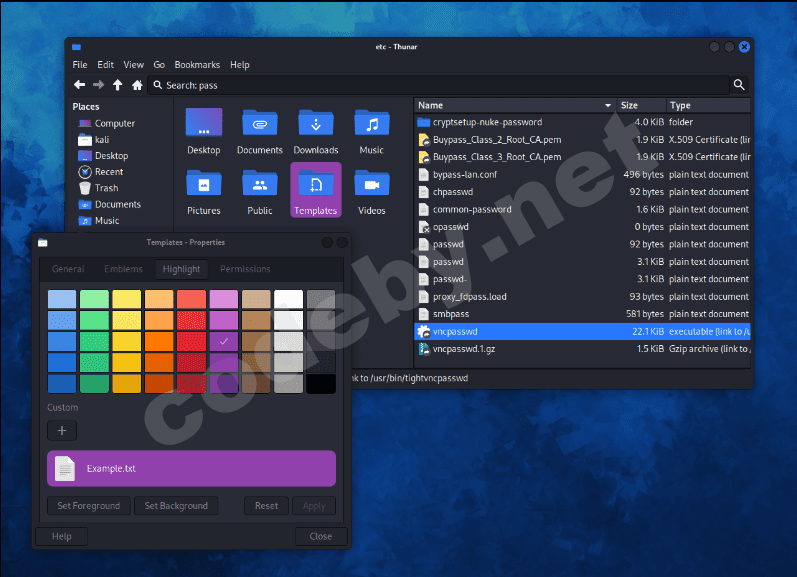The height and width of the screenshot is (577, 797).
Task: Open Trash in the Places sidebar
Action: tap(106, 188)
